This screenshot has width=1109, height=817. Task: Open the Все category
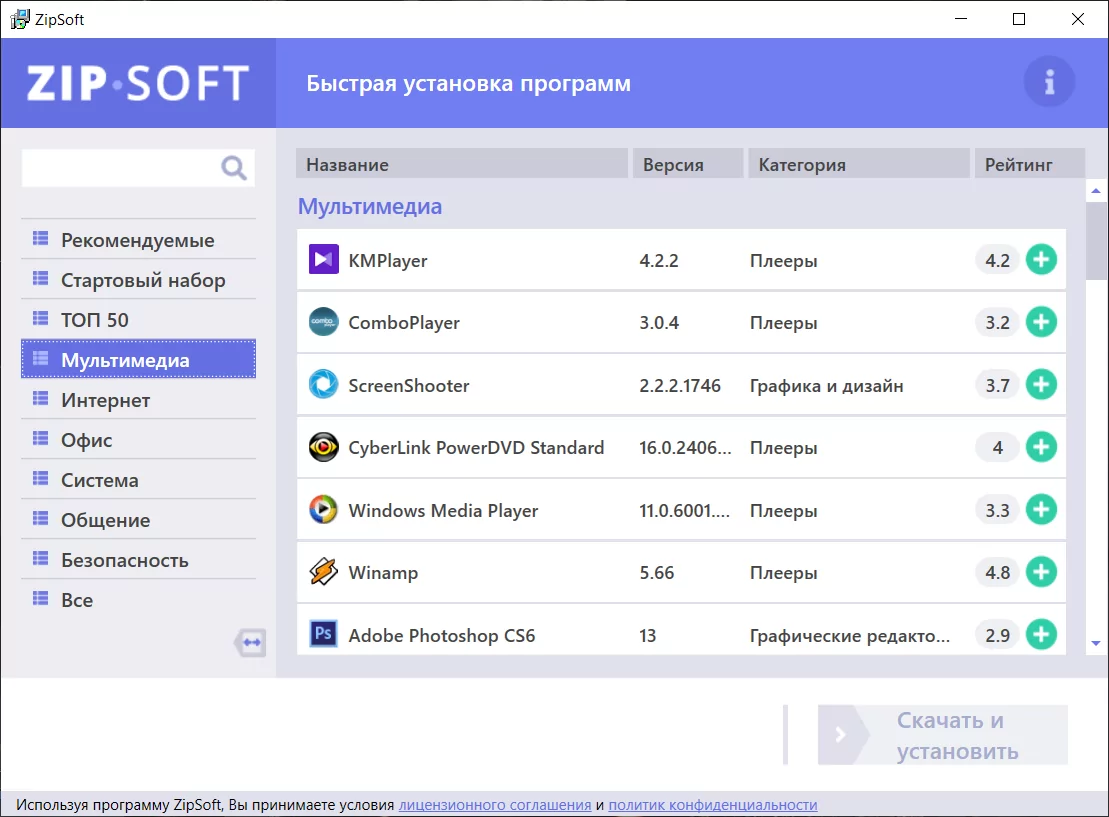tap(139, 600)
